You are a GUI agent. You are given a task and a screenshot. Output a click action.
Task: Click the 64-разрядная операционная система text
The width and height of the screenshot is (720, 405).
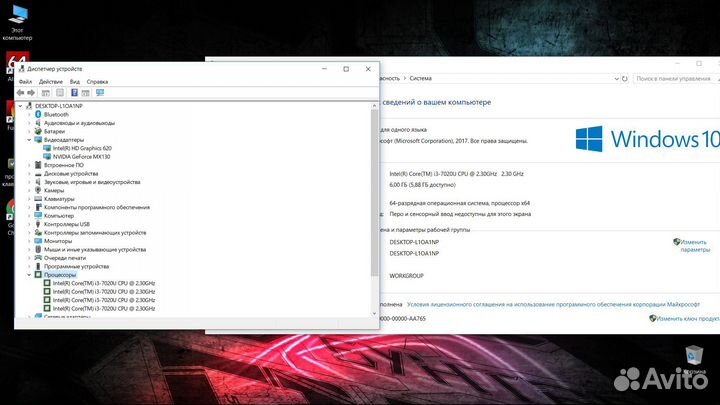coord(459,203)
